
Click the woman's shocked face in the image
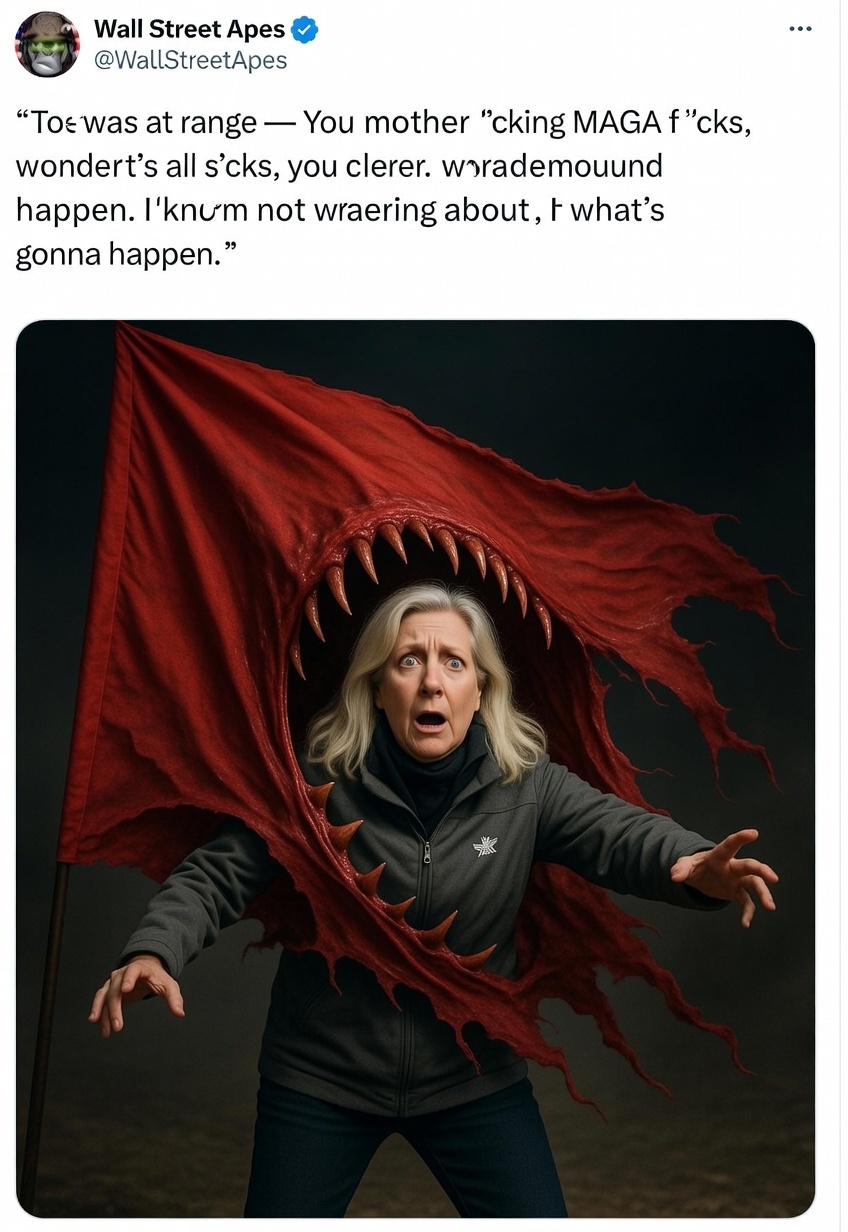(x=428, y=679)
